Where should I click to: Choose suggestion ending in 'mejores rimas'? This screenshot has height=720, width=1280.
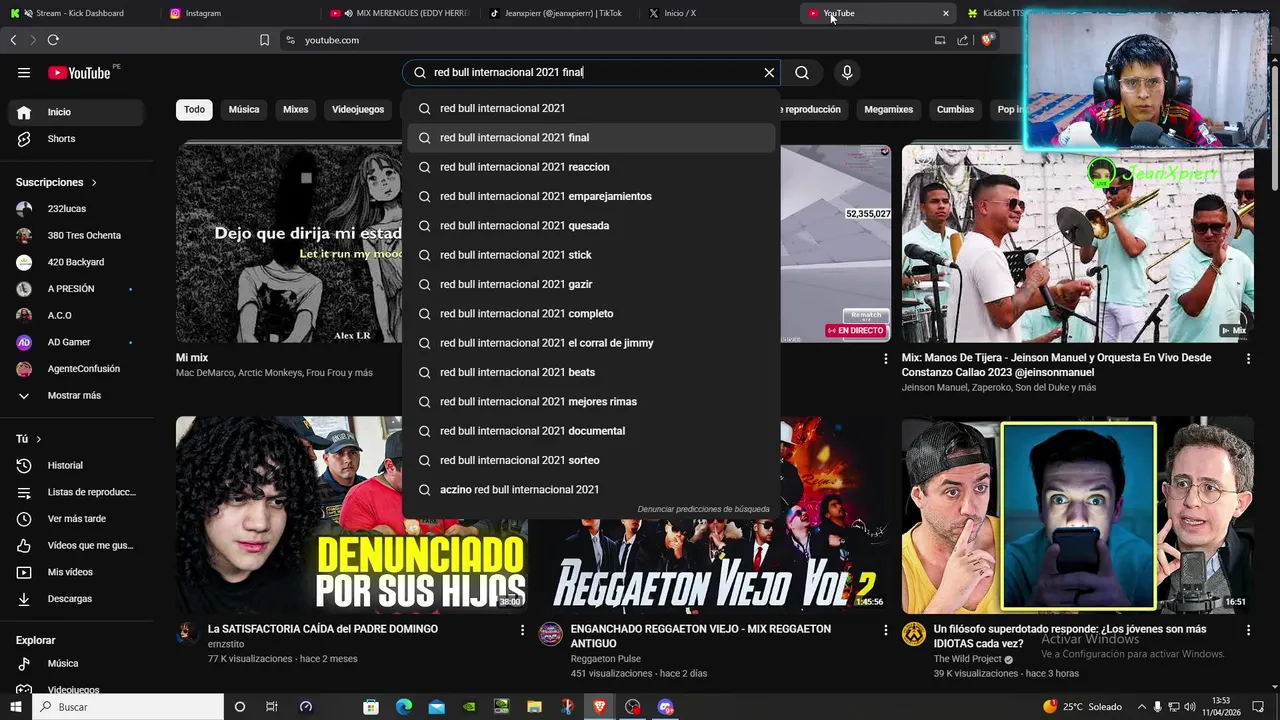[591, 402]
